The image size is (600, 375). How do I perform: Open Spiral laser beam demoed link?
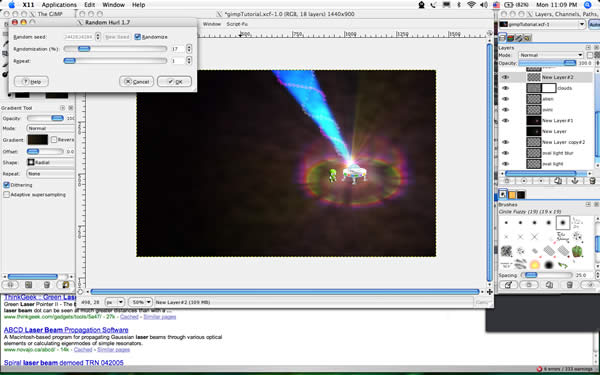pos(64,362)
